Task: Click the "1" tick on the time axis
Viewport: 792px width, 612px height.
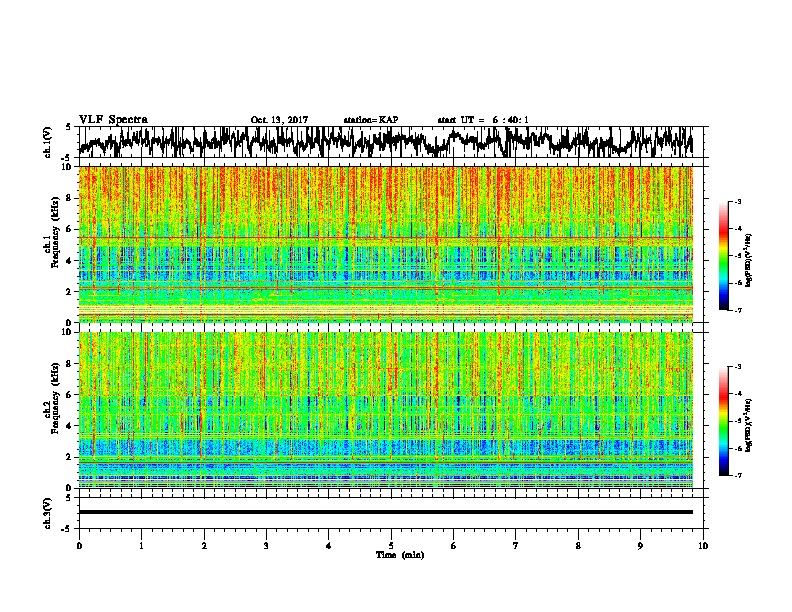Action: click(x=142, y=546)
